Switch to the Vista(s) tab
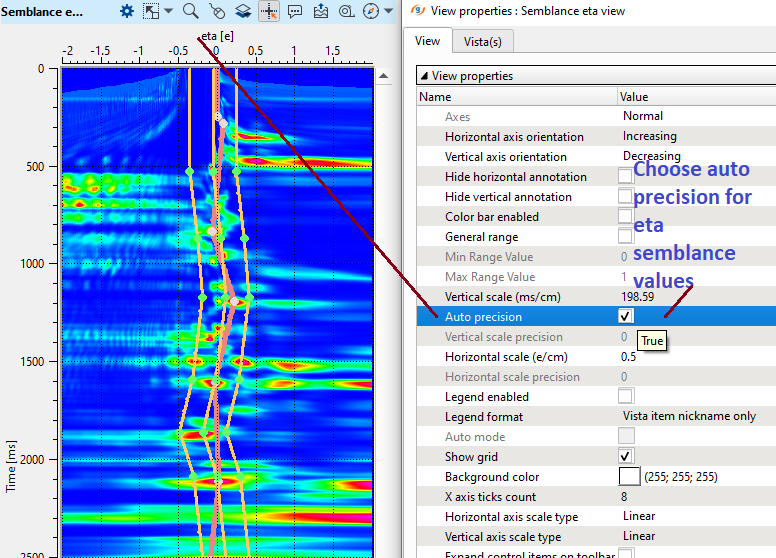The height and width of the screenshot is (558, 776). 482,41
